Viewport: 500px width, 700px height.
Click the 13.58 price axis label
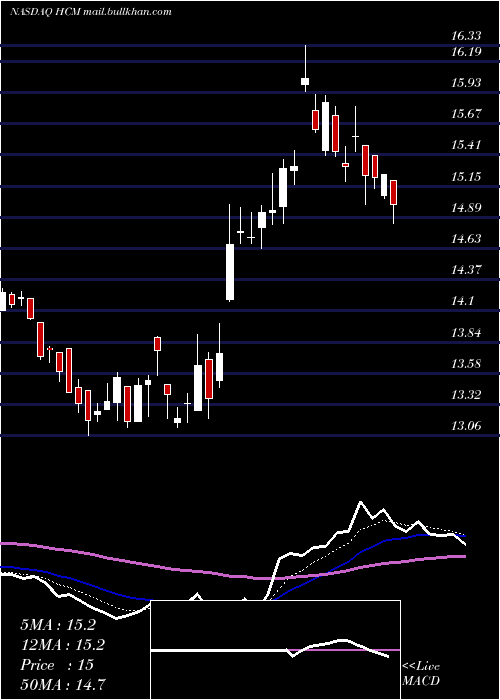click(x=466, y=363)
